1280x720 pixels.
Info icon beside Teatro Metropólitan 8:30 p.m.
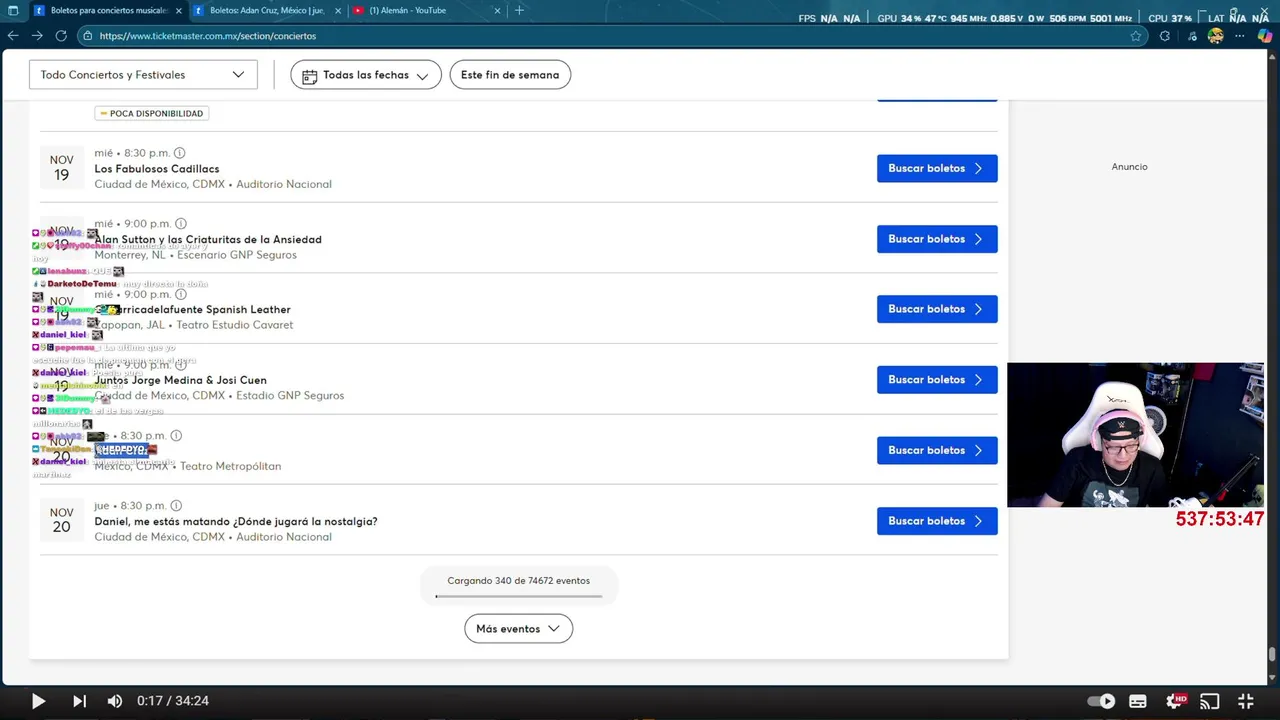[176, 436]
